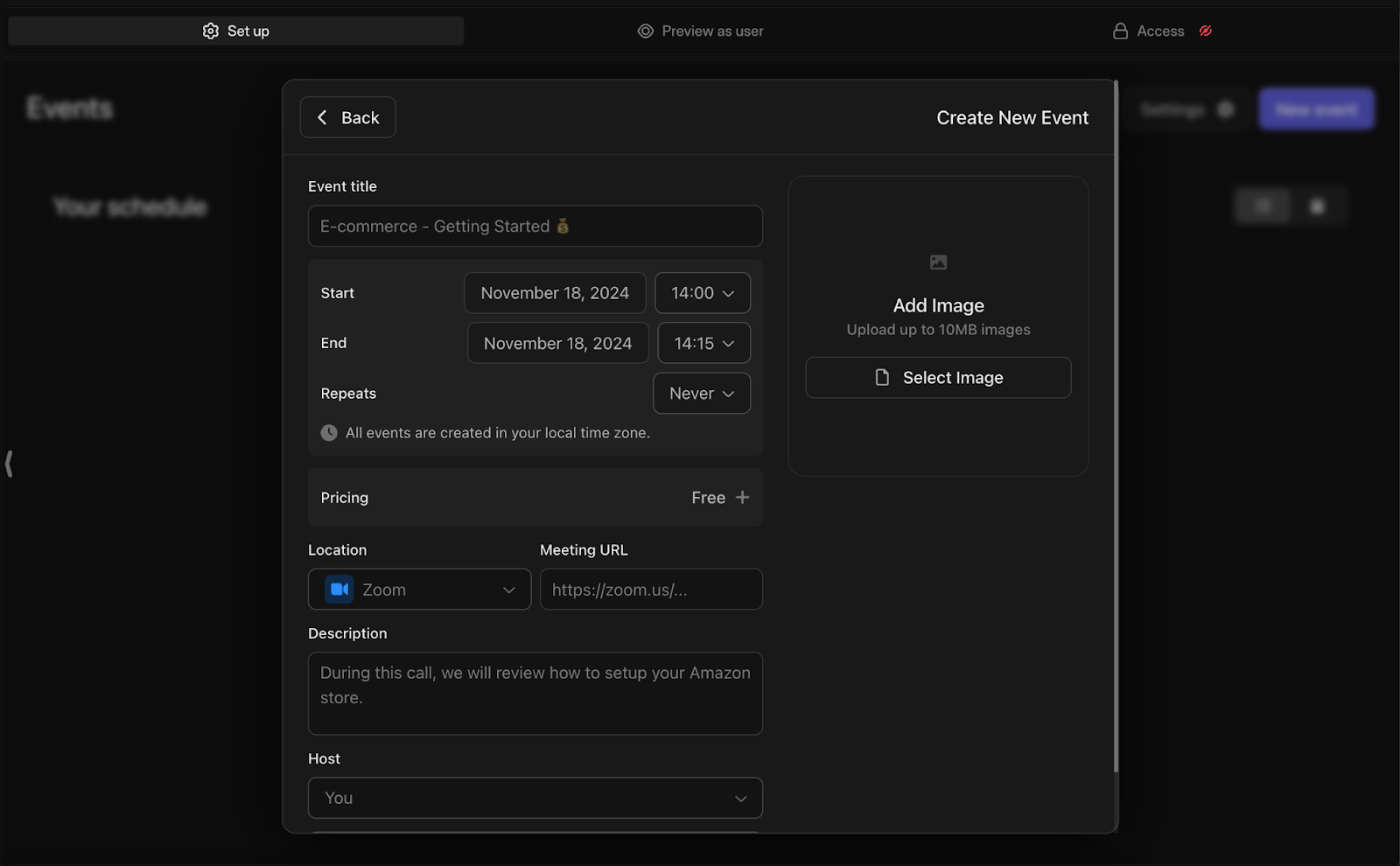
Task: Click the Free pricing label
Action: click(709, 498)
